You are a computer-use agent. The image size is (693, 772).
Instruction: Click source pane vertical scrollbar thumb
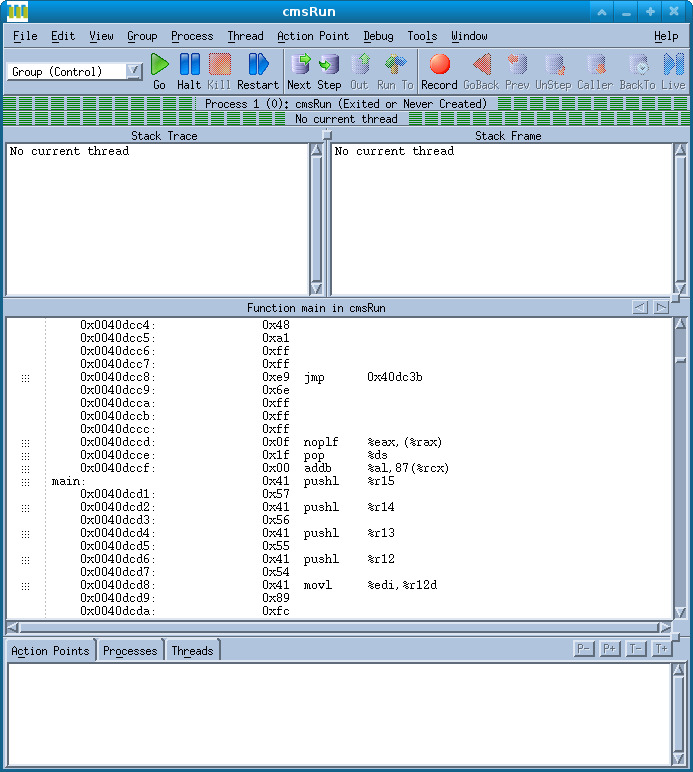coord(680,360)
